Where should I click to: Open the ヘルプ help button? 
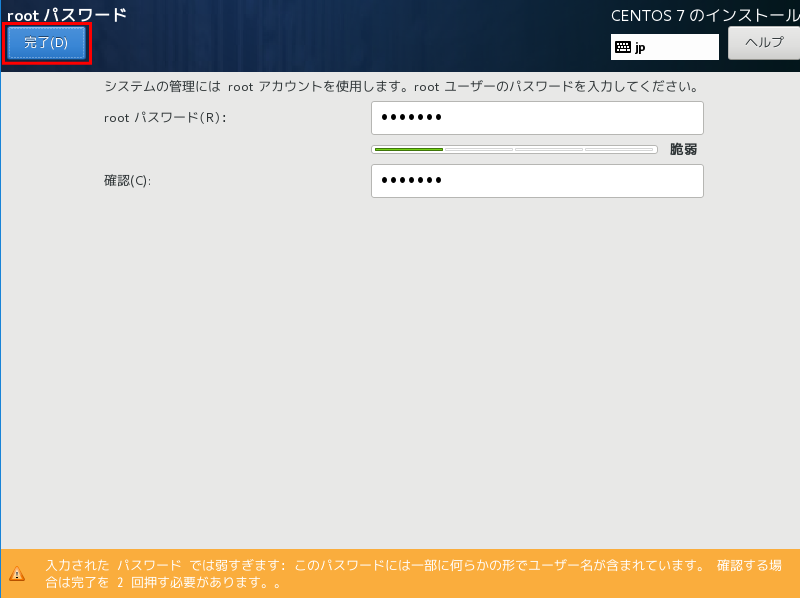[764, 43]
